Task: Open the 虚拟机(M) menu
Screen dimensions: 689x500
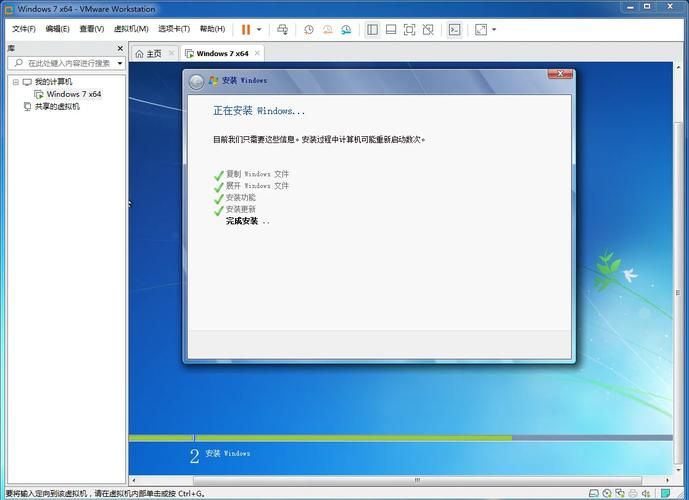Action: [x=131, y=29]
